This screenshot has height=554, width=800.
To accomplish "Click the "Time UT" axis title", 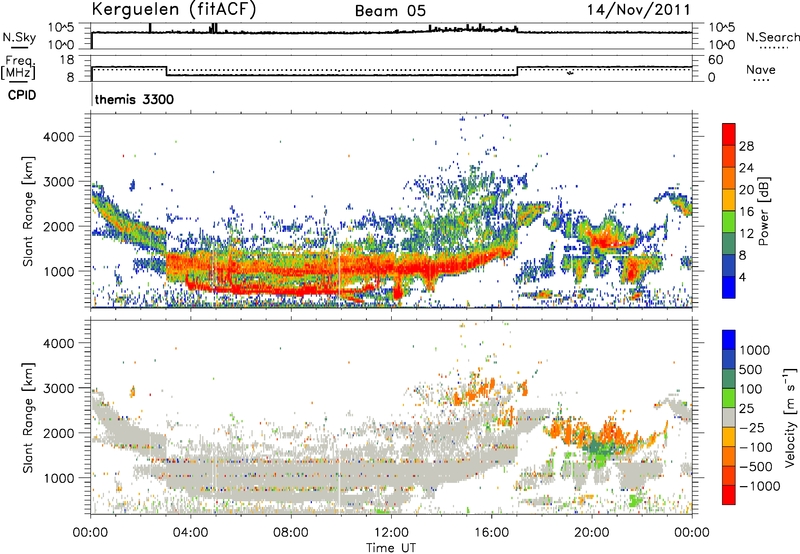I will tap(391, 548).
